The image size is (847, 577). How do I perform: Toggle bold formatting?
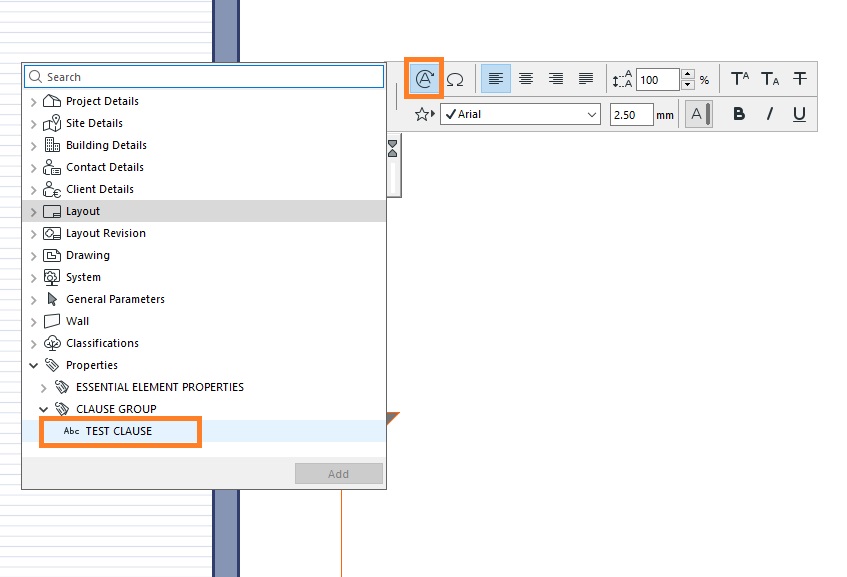coord(739,114)
